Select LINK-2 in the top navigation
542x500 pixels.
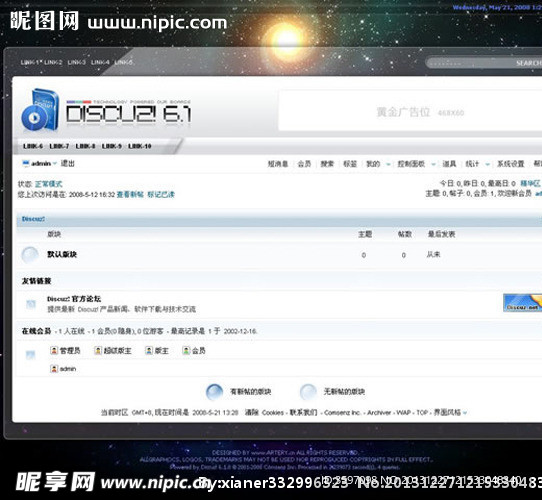[x=53, y=62]
